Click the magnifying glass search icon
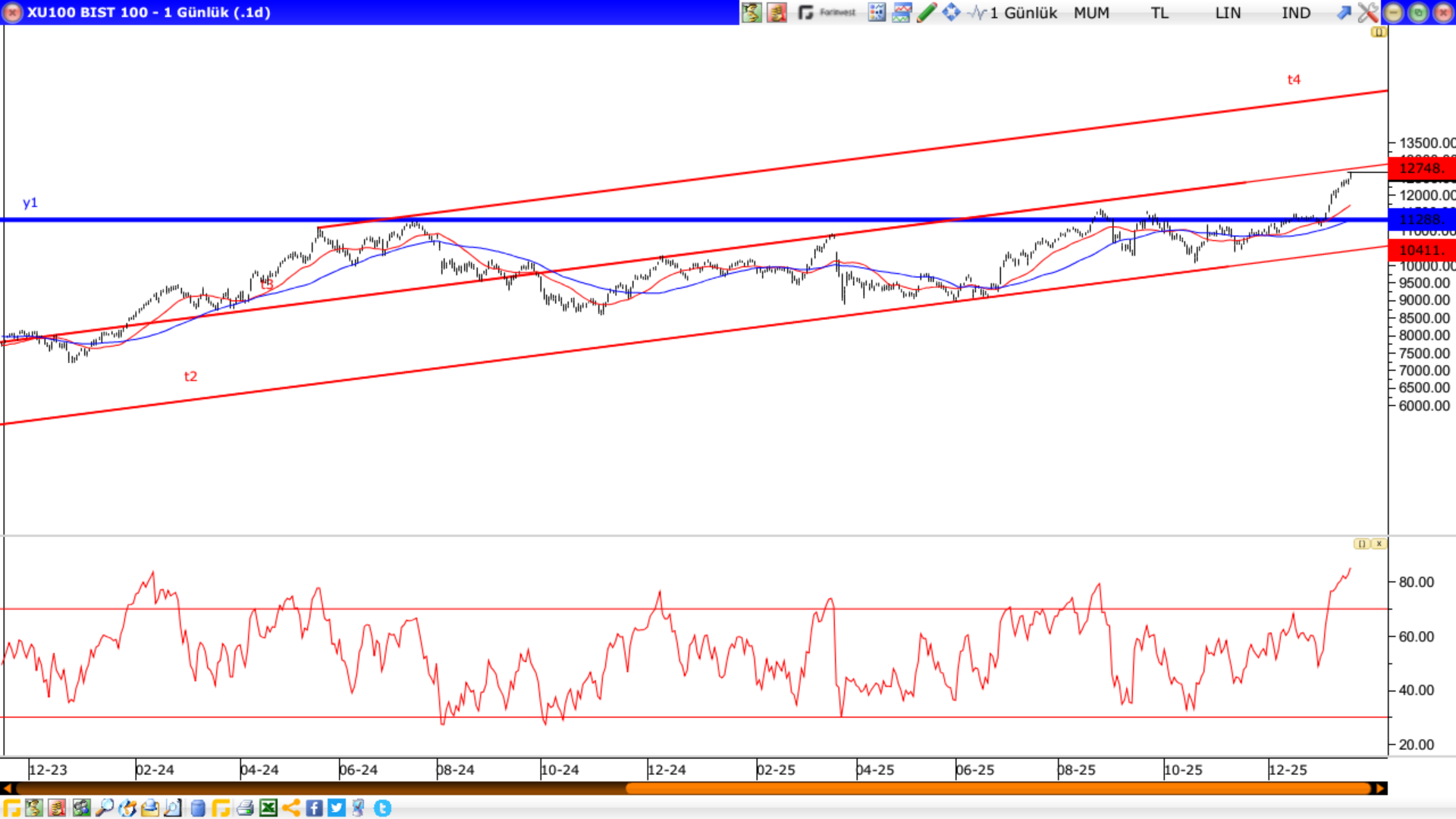 104,808
